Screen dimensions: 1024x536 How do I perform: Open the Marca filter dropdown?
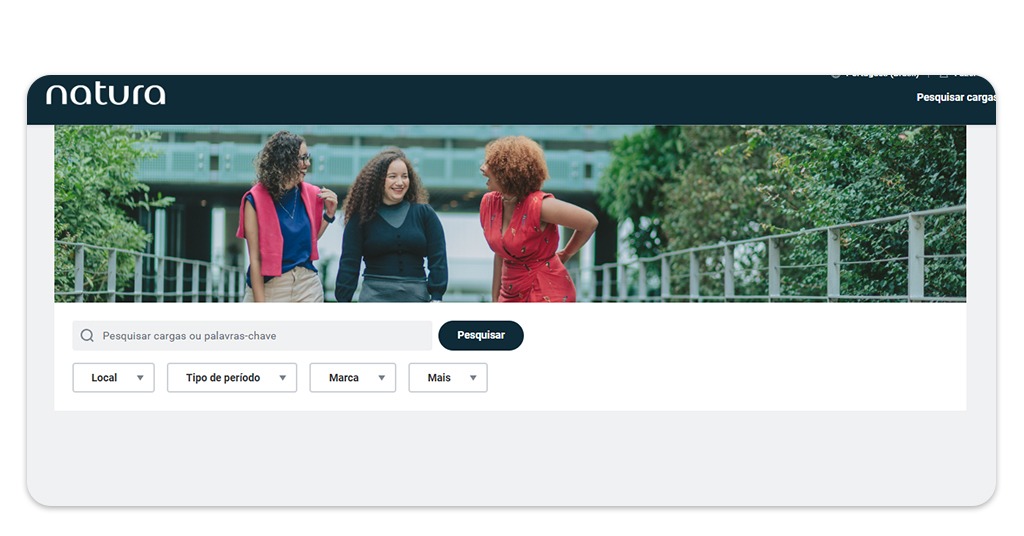click(x=352, y=378)
